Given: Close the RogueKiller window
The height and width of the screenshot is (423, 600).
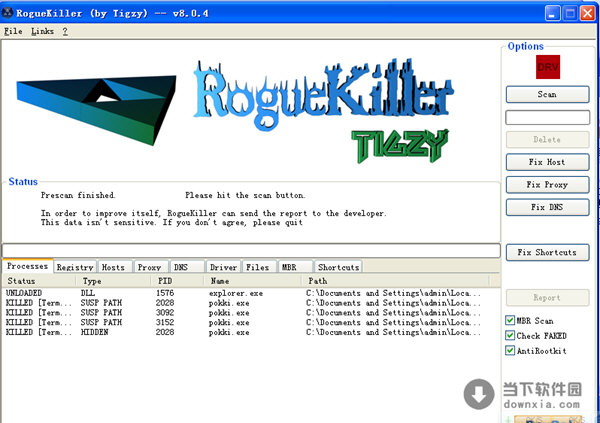Looking at the screenshot, I should tap(587, 13).
